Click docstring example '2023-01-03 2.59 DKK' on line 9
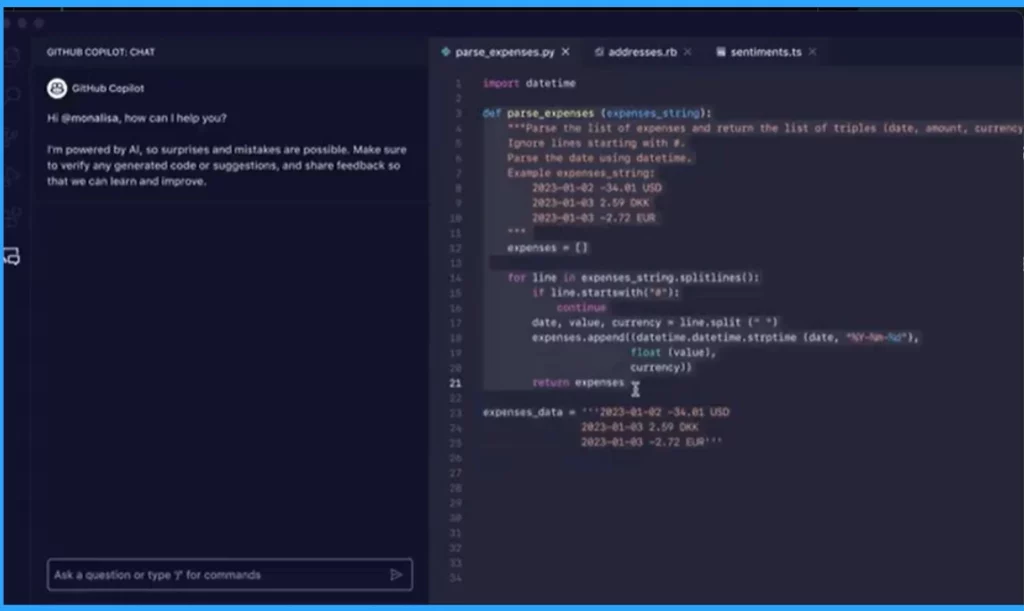Image resolution: width=1024 pixels, height=611 pixels. pos(590,203)
